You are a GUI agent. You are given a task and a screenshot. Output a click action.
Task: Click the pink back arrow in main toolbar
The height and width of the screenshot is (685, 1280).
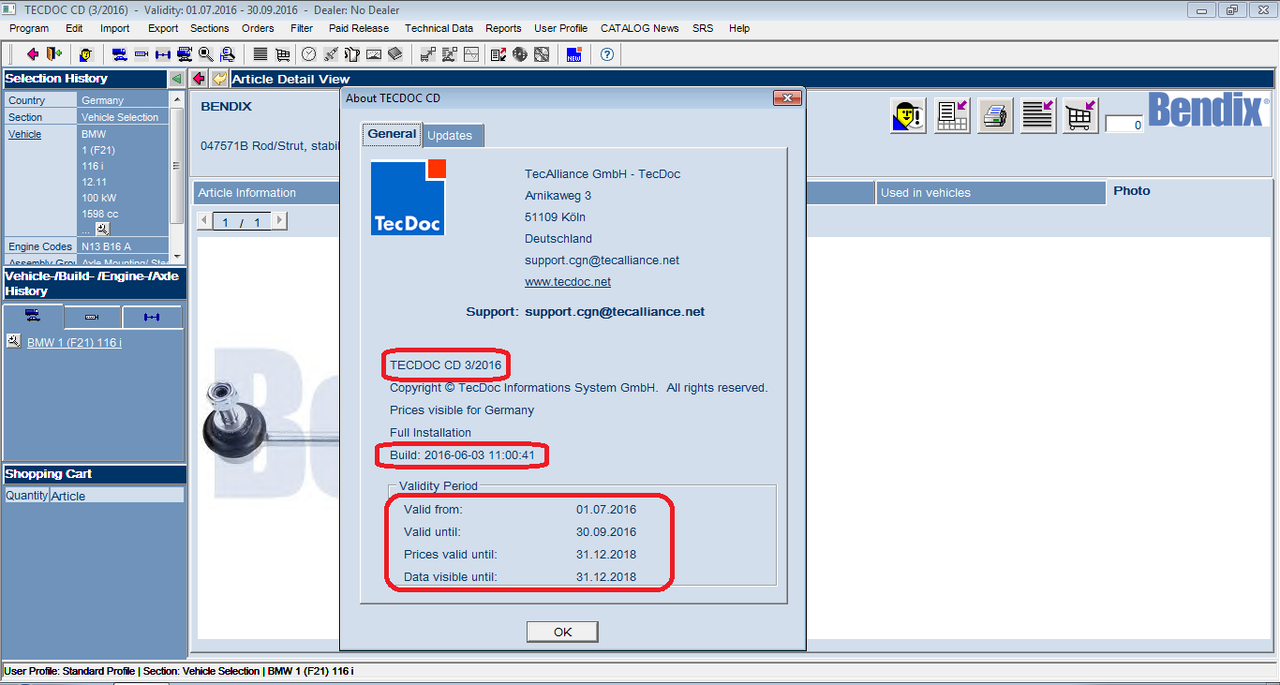(33, 54)
